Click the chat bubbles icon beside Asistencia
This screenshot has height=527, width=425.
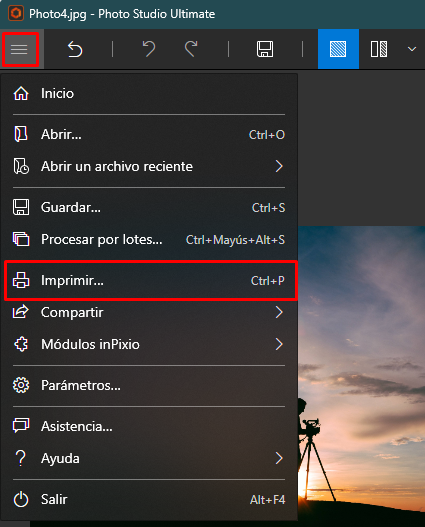(21, 426)
